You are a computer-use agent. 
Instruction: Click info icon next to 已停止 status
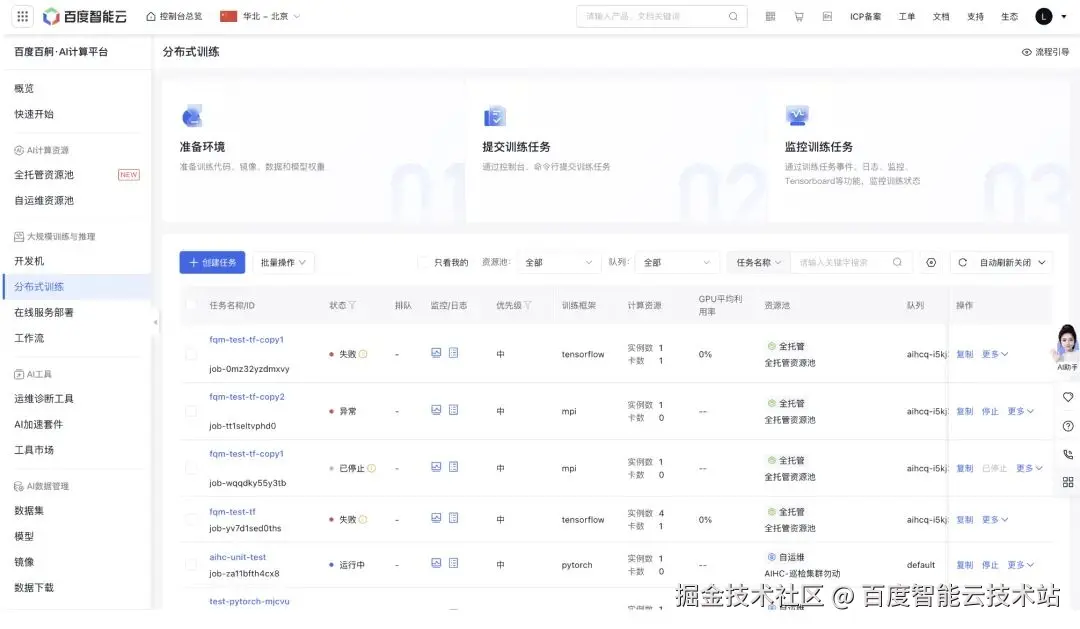click(371, 468)
